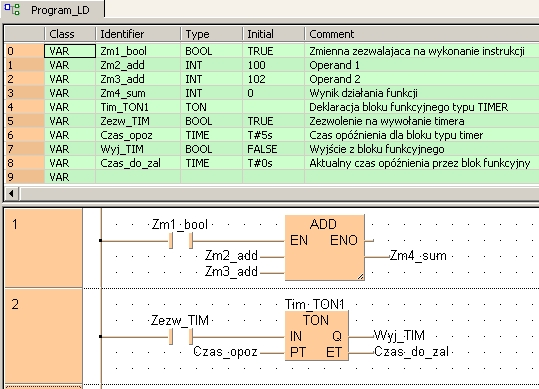The width and height of the screenshot is (539, 389).
Task: Select the Czas_do_zal identifier cell
Action: coord(138,163)
